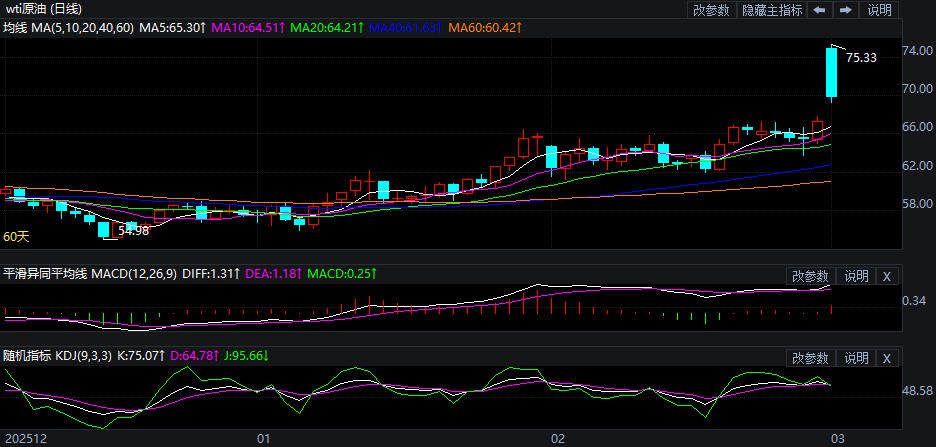Image resolution: width=936 pixels, height=447 pixels.
Task: Toggle 隐藏主指标 to hide main indicator
Action: point(771,10)
